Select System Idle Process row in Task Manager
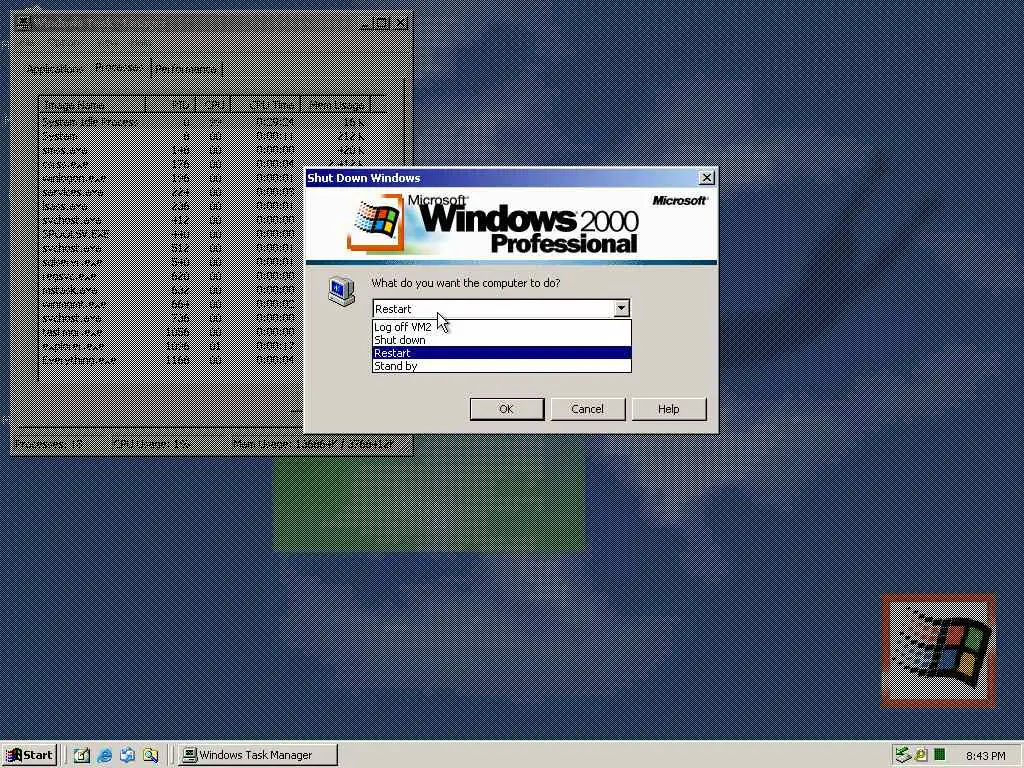Screen dimensions: 1024x768 [203, 122]
